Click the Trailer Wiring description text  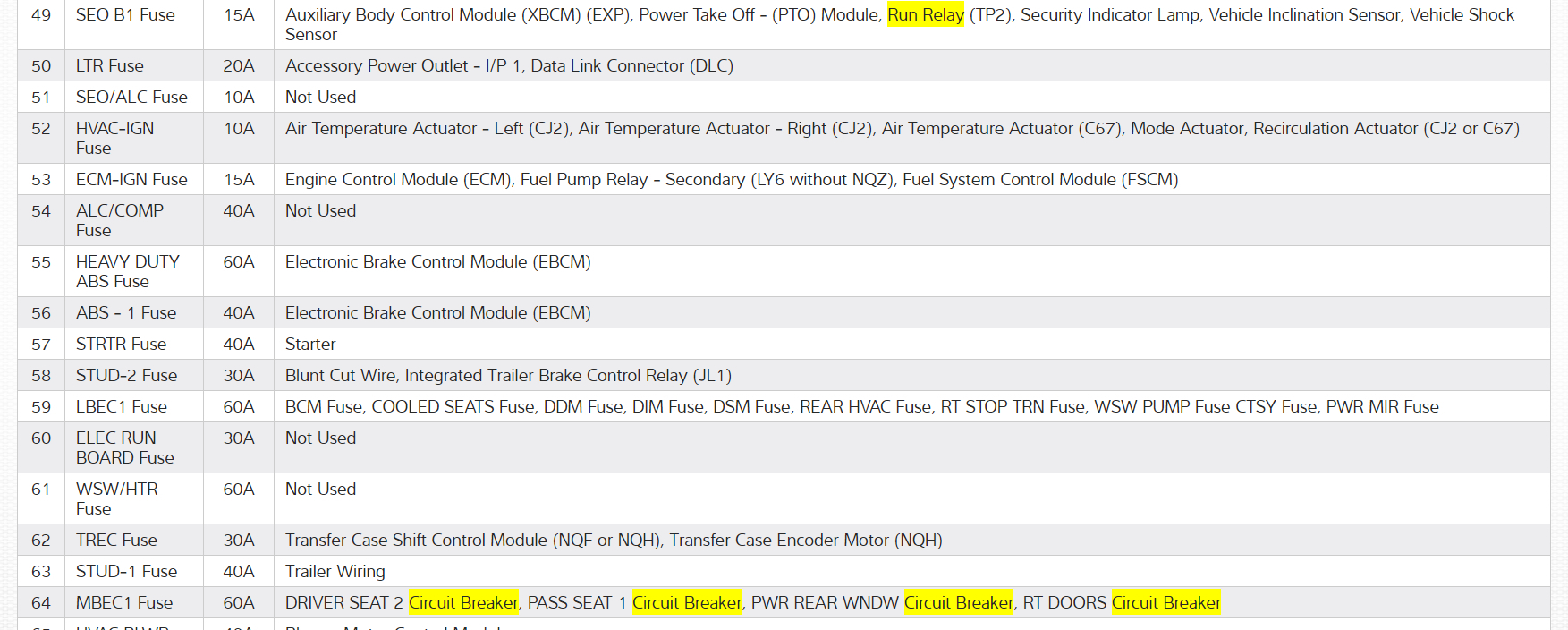[335, 572]
